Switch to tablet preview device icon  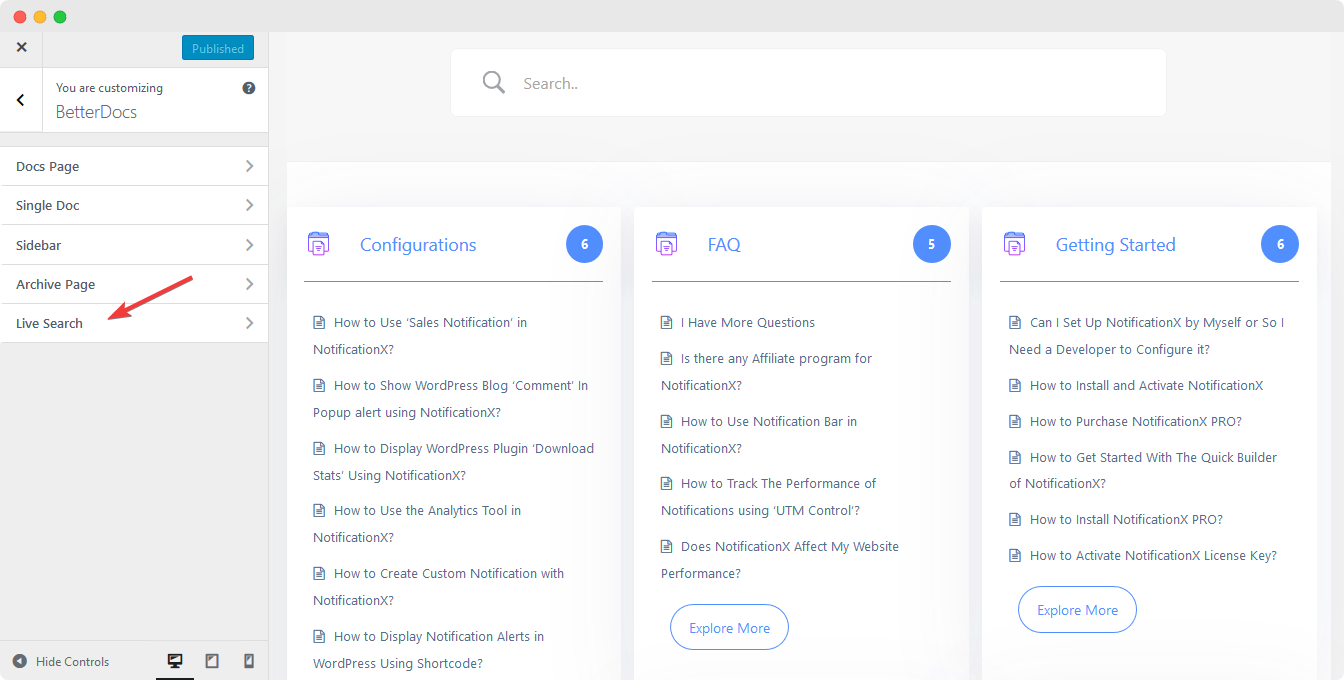[212, 661]
